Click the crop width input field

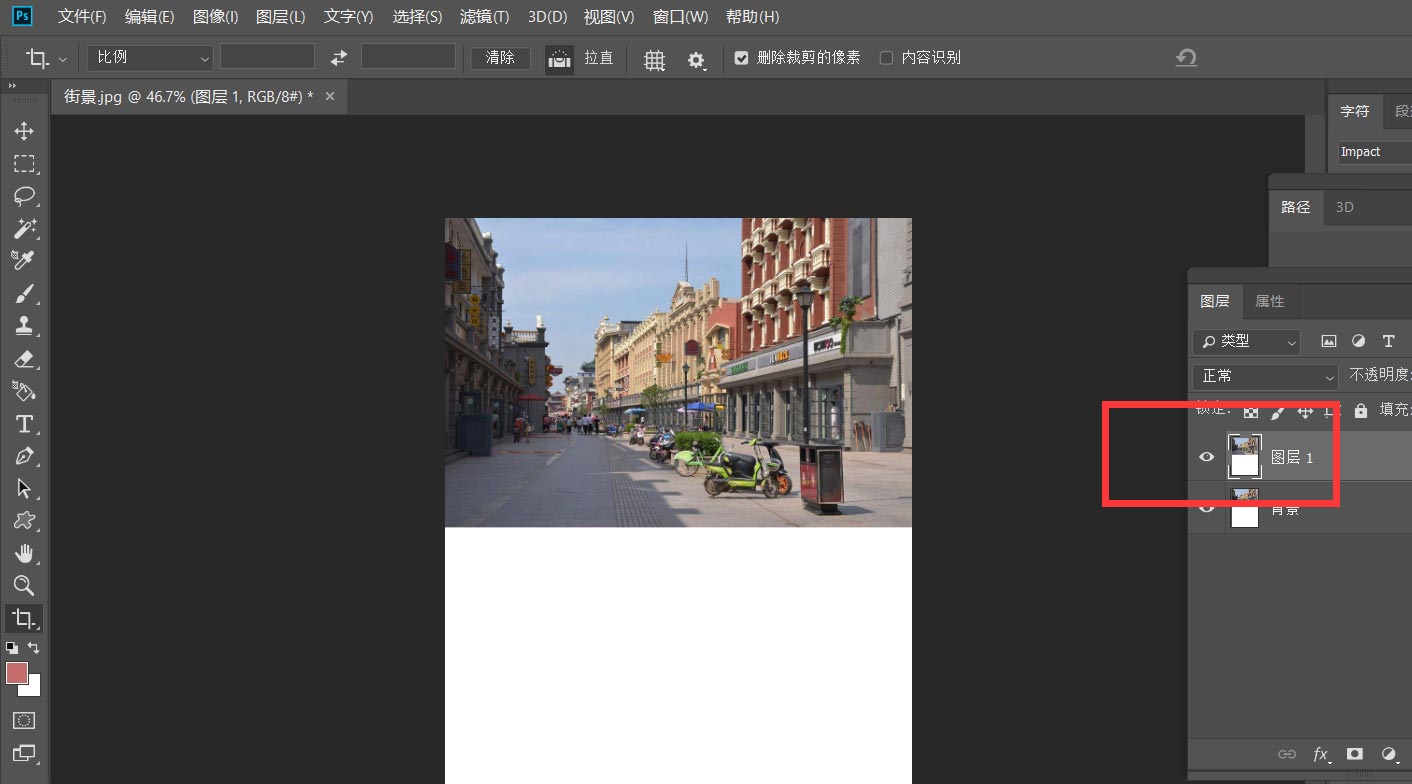[268, 57]
